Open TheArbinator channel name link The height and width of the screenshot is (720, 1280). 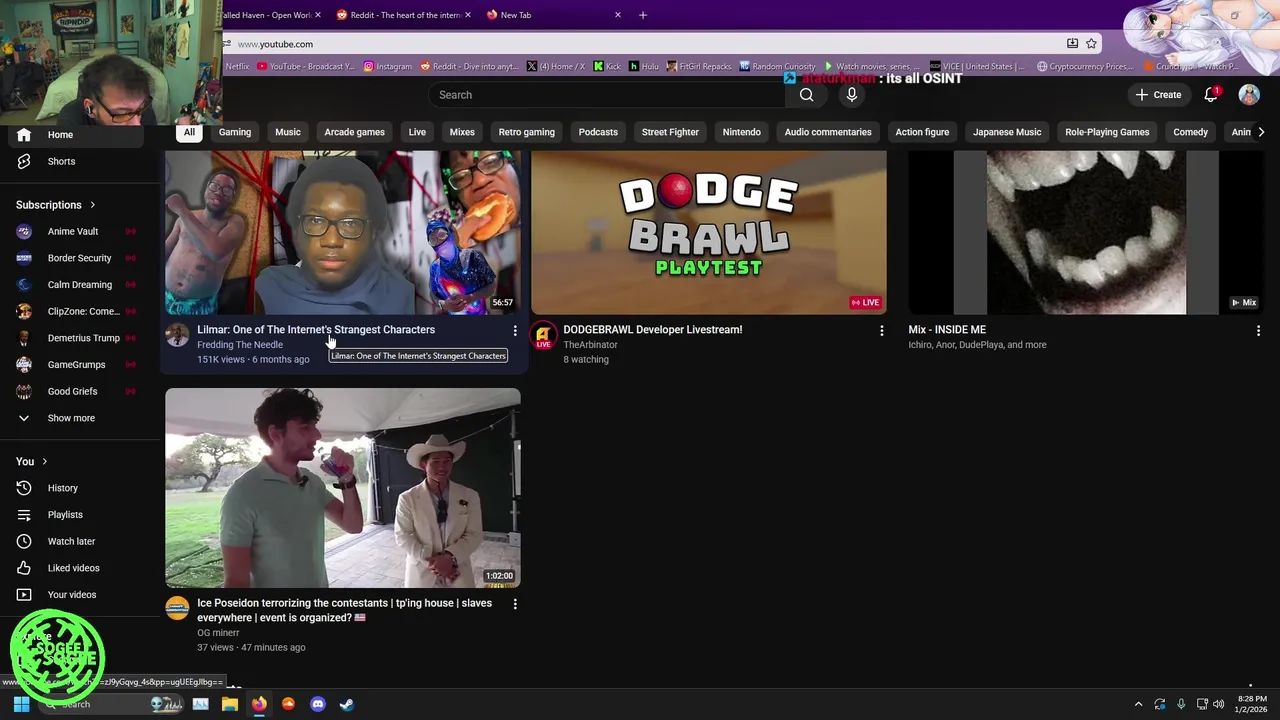pos(590,345)
